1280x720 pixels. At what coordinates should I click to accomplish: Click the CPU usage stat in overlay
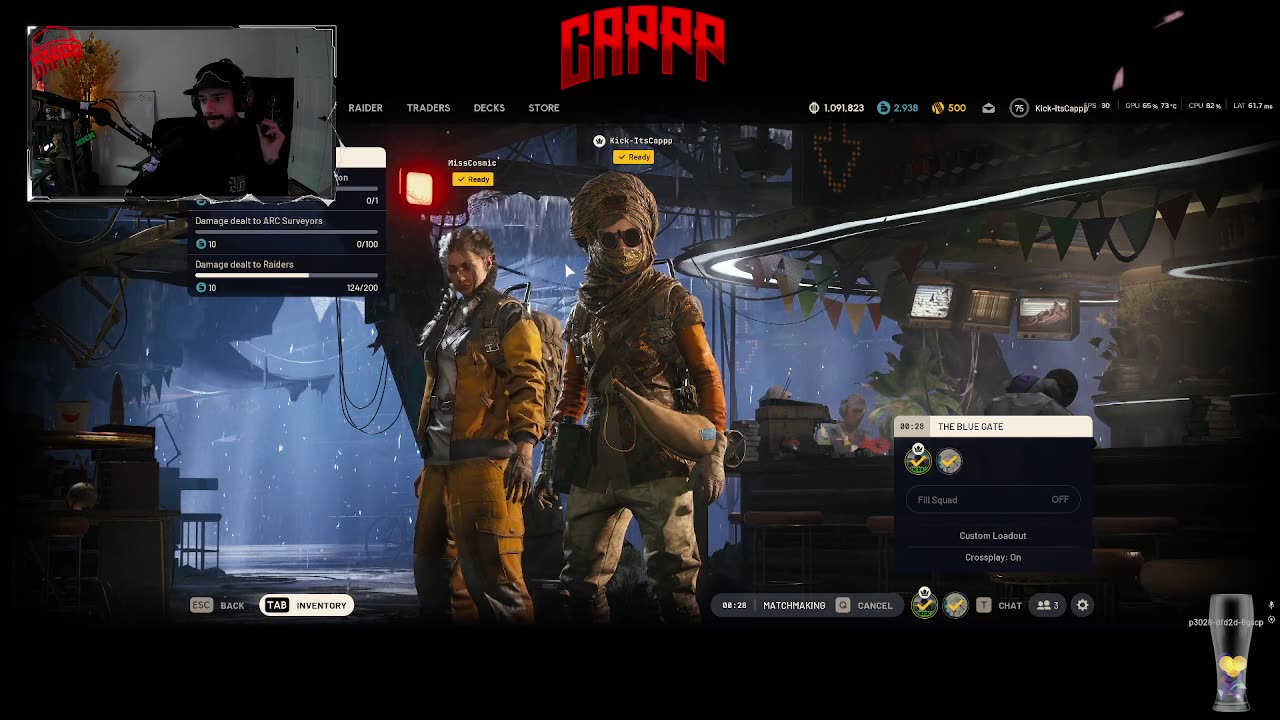[1205, 105]
